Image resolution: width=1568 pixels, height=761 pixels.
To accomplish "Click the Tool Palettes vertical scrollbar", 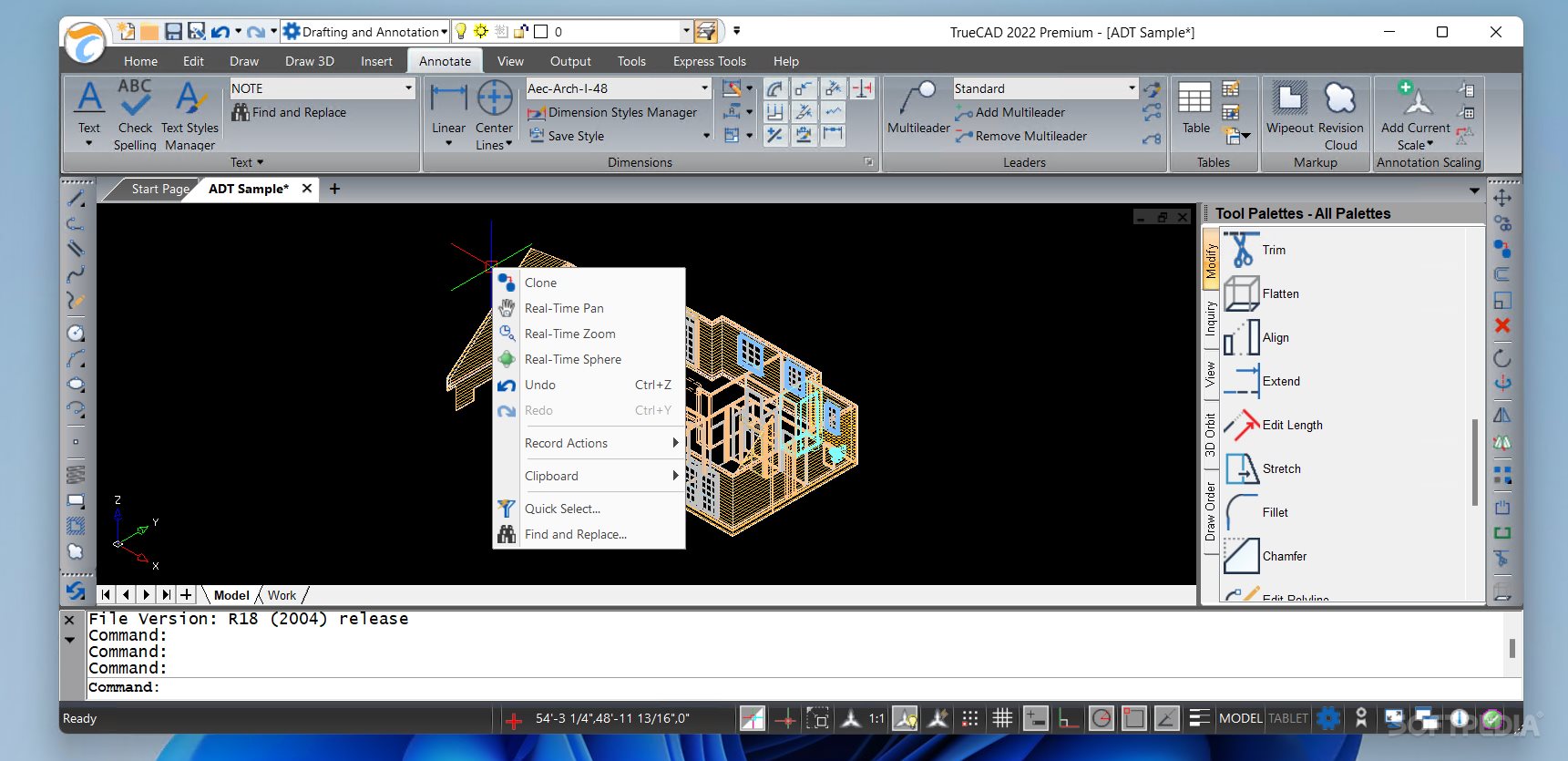I will pyautogui.click(x=1474, y=461).
